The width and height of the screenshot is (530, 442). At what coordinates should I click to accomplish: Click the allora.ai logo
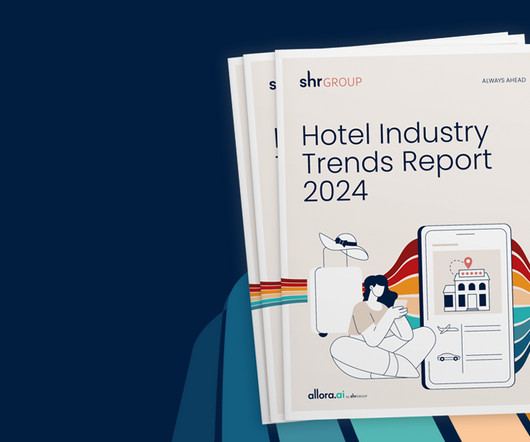click(x=337, y=395)
